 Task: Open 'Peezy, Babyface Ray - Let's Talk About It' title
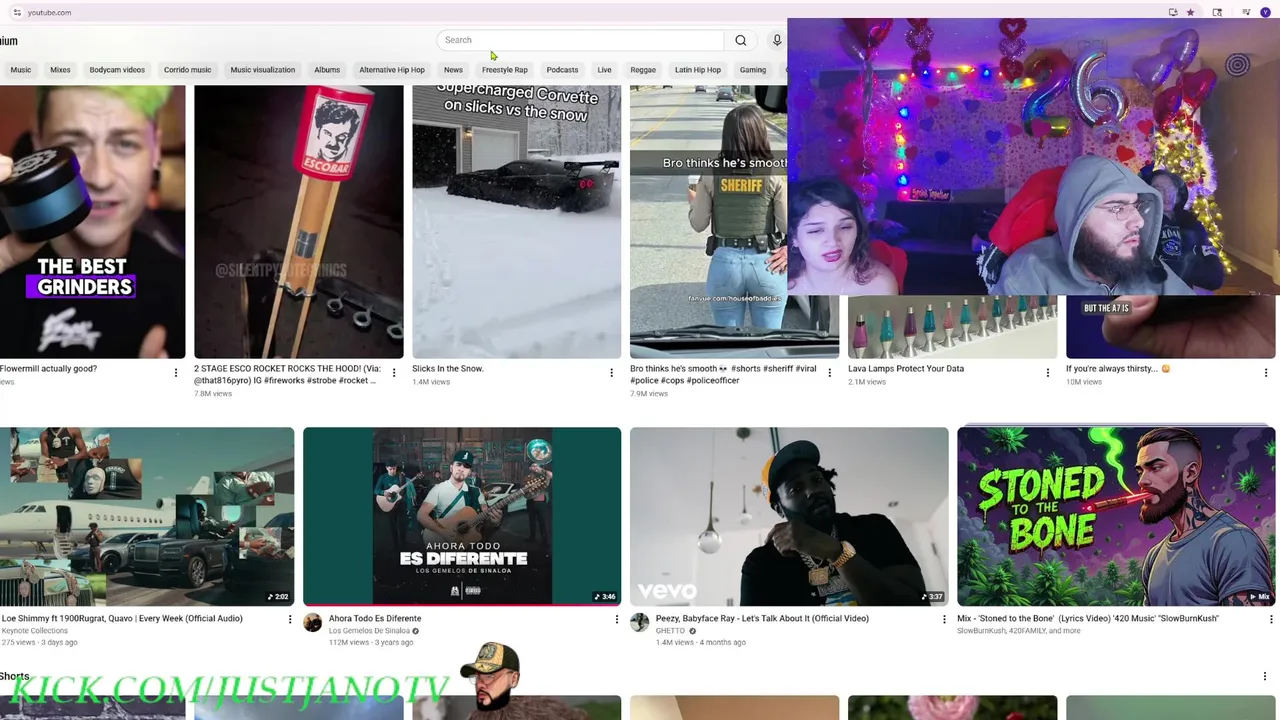762,619
